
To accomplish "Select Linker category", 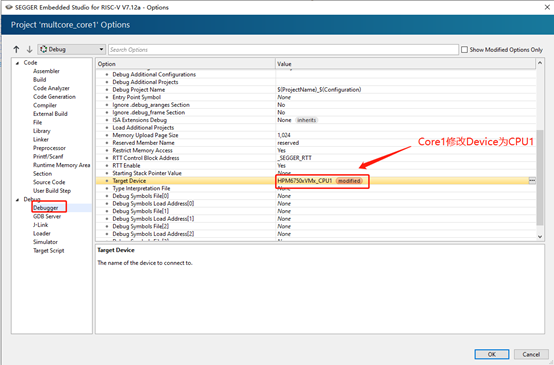I will coord(41,139).
